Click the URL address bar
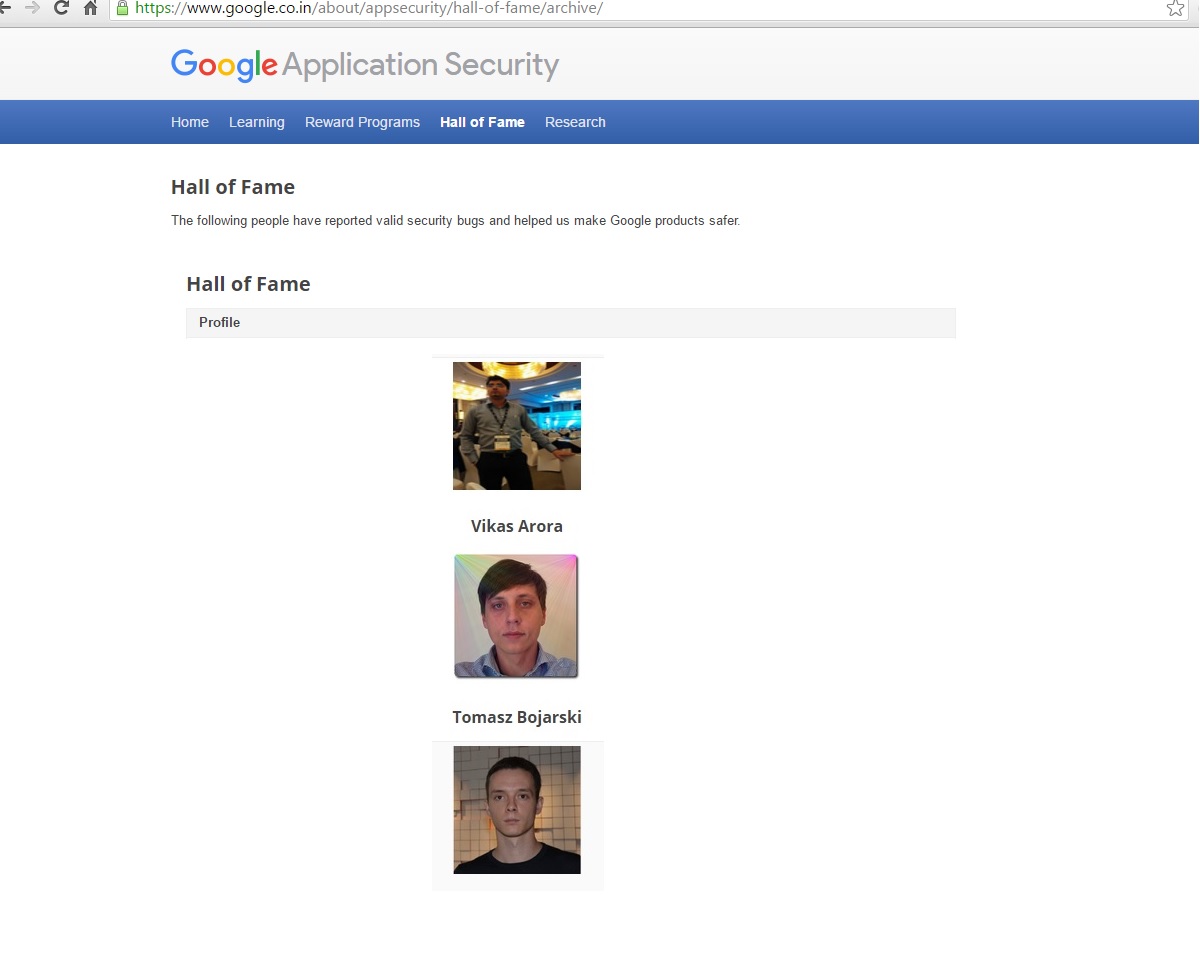 (640, 8)
